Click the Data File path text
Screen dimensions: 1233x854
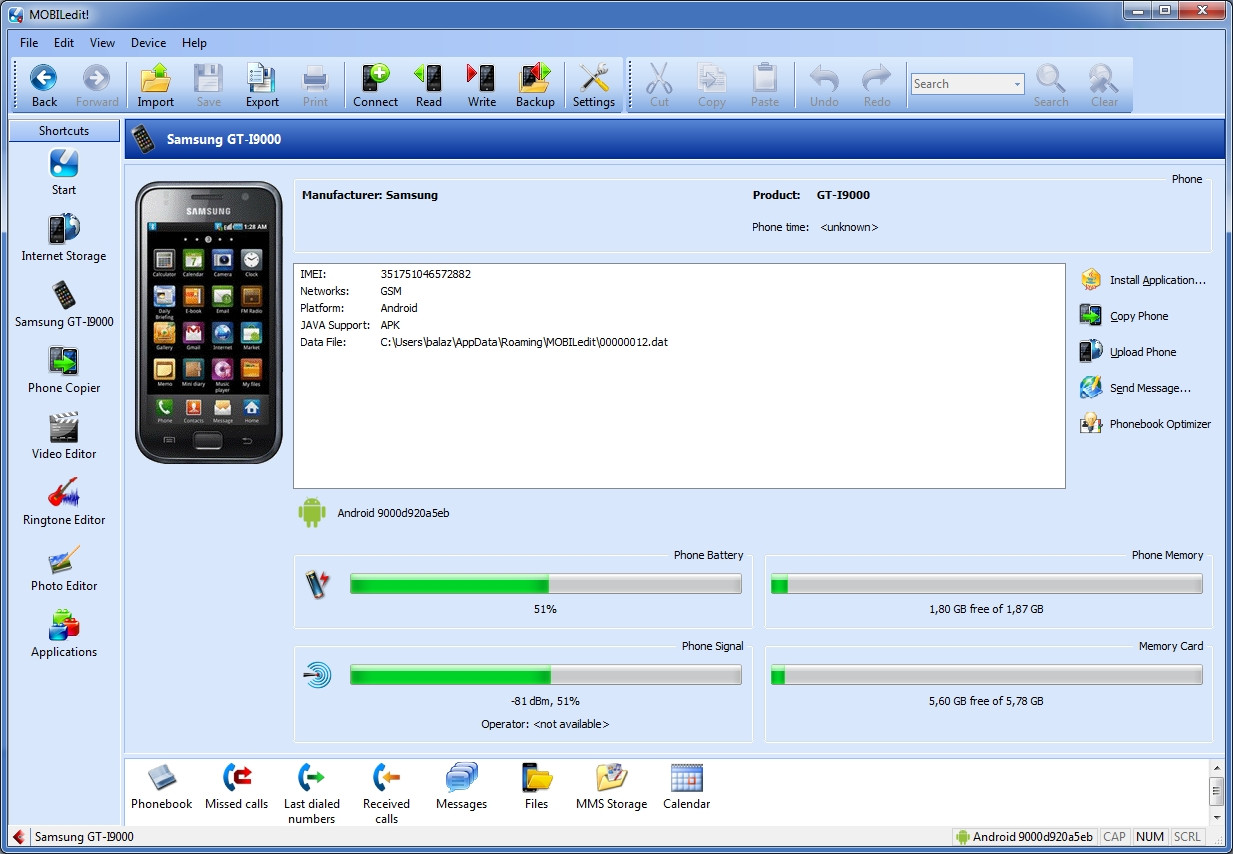click(x=524, y=342)
